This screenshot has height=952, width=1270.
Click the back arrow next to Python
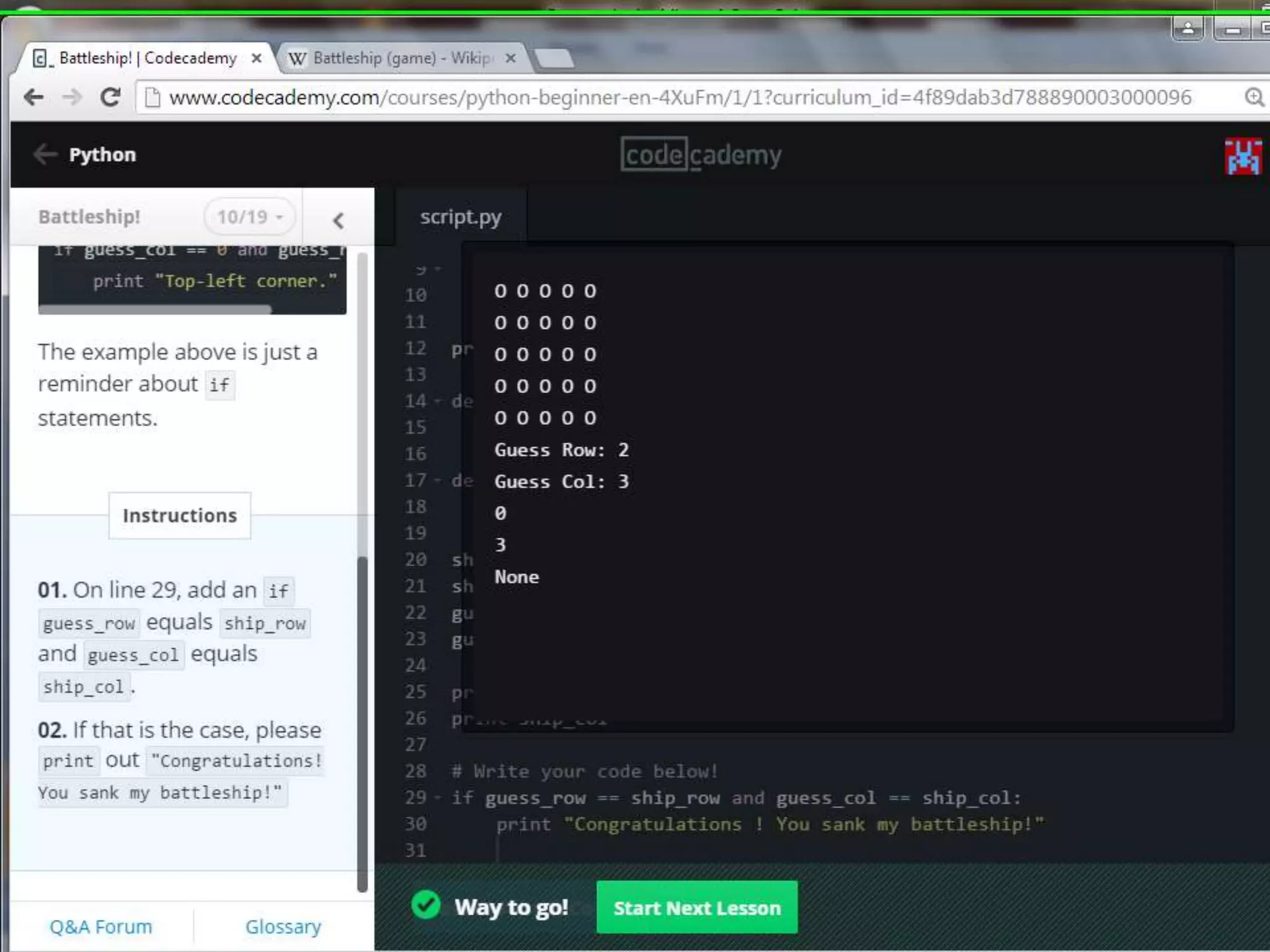(x=45, y=154)
